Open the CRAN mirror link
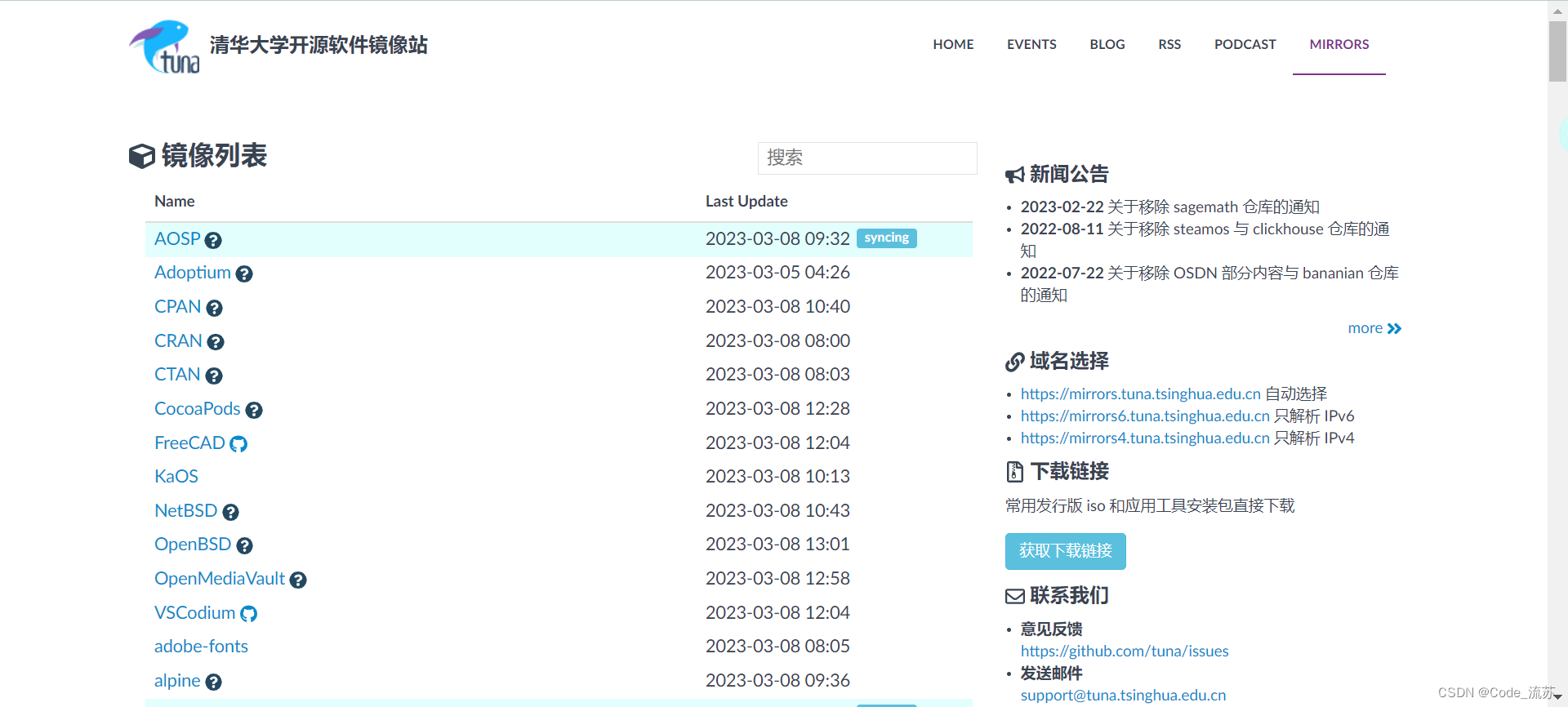 click(178, 340)
